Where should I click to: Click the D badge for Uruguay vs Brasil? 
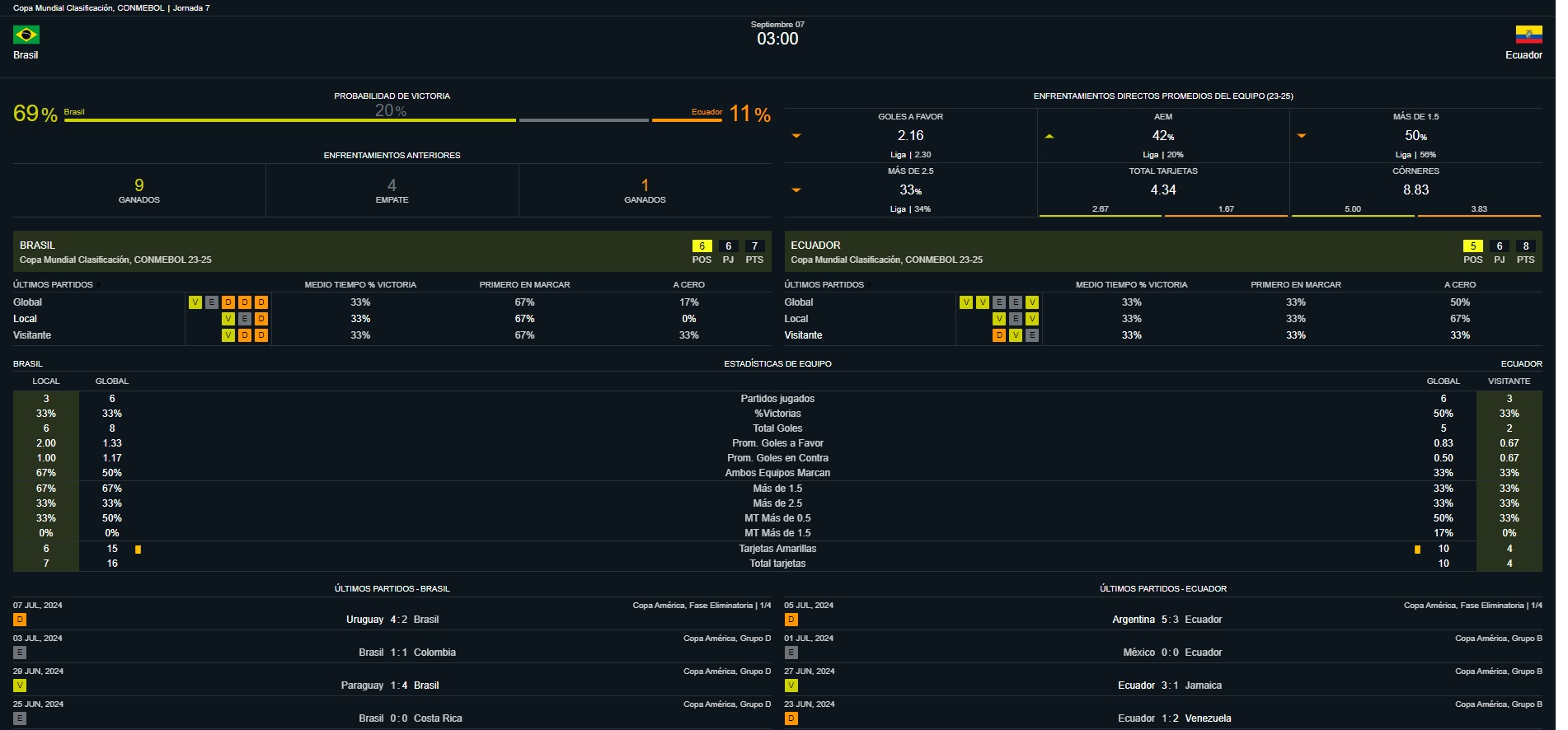click(20, 620)
